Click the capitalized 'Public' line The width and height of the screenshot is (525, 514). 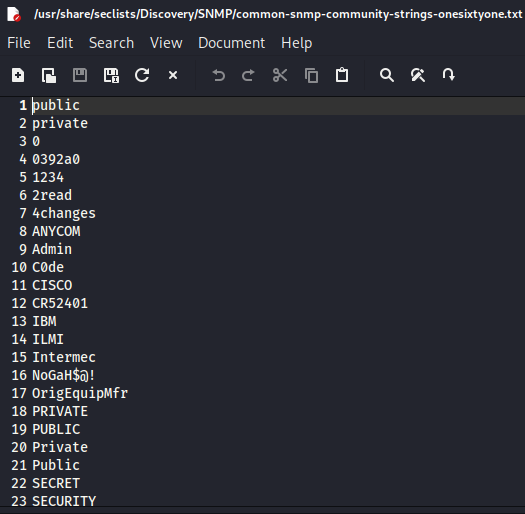tap(56, 465)
